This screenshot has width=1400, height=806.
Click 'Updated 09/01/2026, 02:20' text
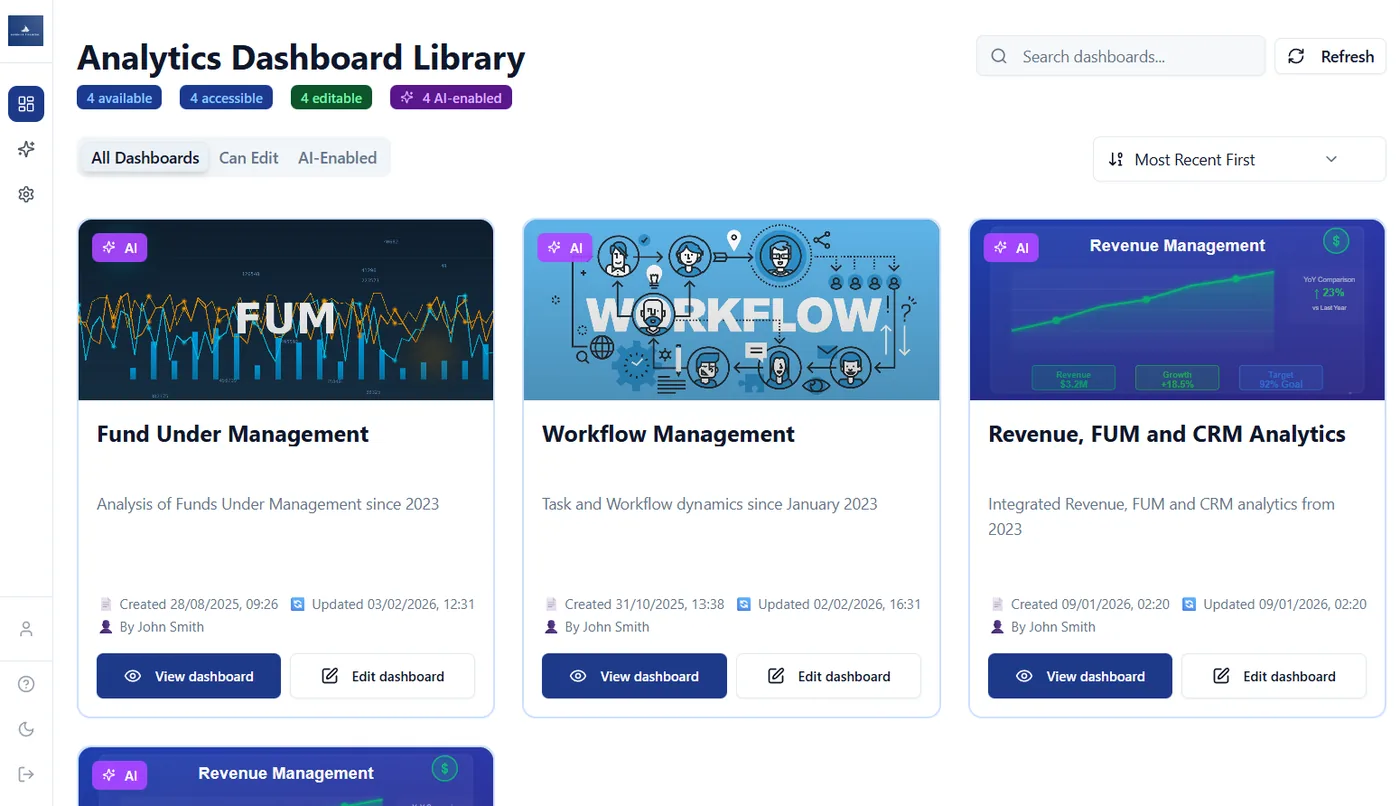click(1285, 604)
